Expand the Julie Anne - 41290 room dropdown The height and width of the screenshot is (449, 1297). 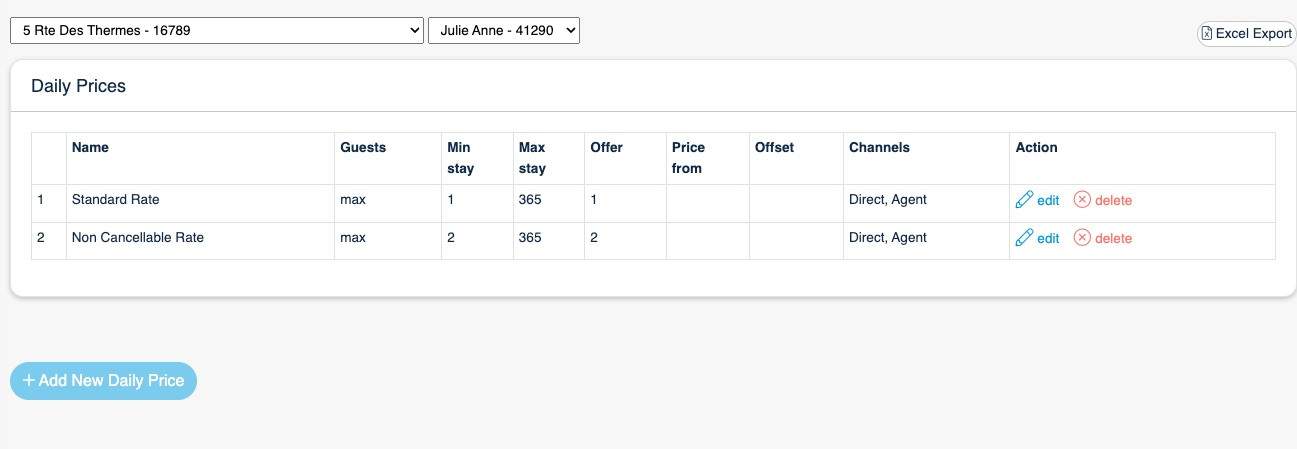pyautogui.click(x=503, y=31)
